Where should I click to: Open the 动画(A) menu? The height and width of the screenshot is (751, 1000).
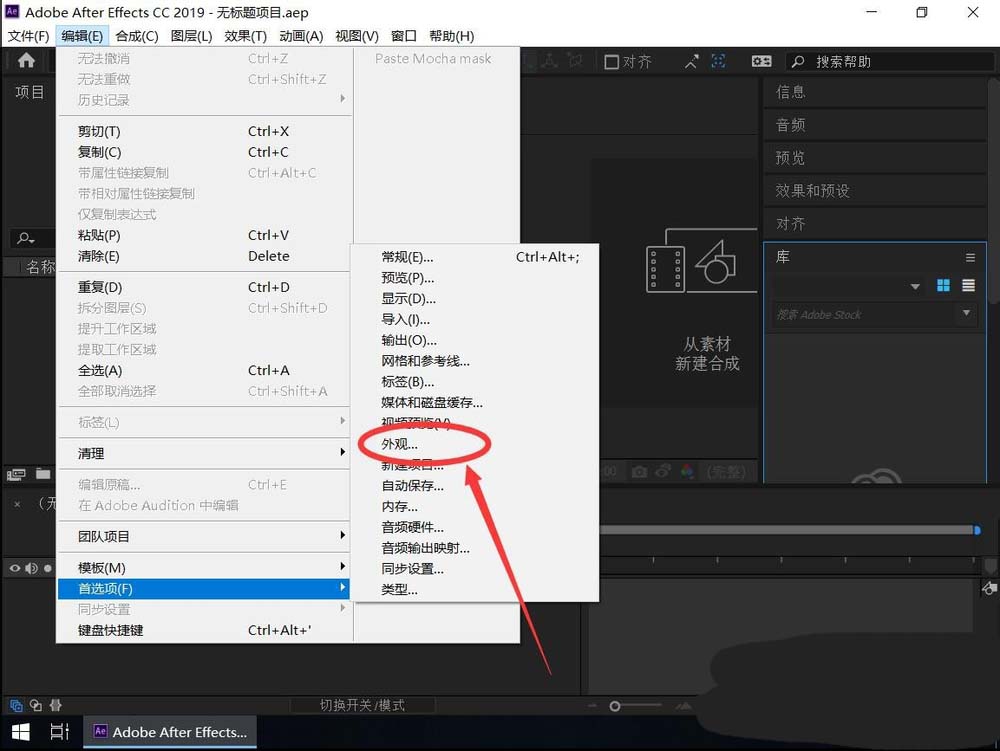301,36
